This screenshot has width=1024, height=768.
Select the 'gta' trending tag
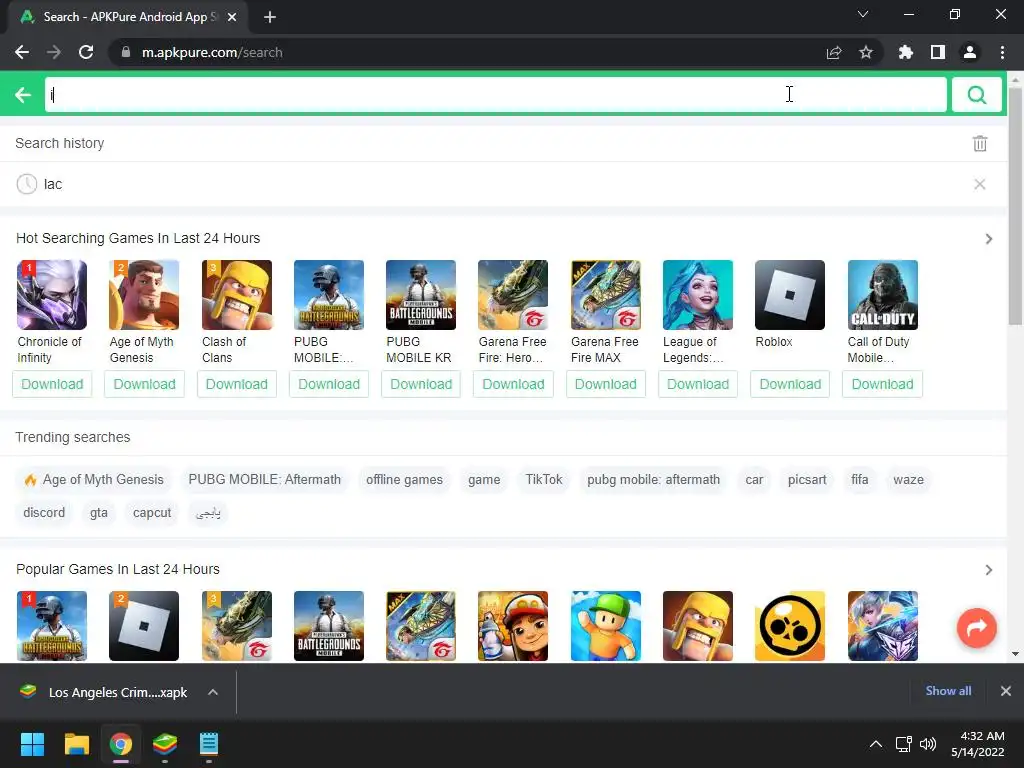coord(99,513)
